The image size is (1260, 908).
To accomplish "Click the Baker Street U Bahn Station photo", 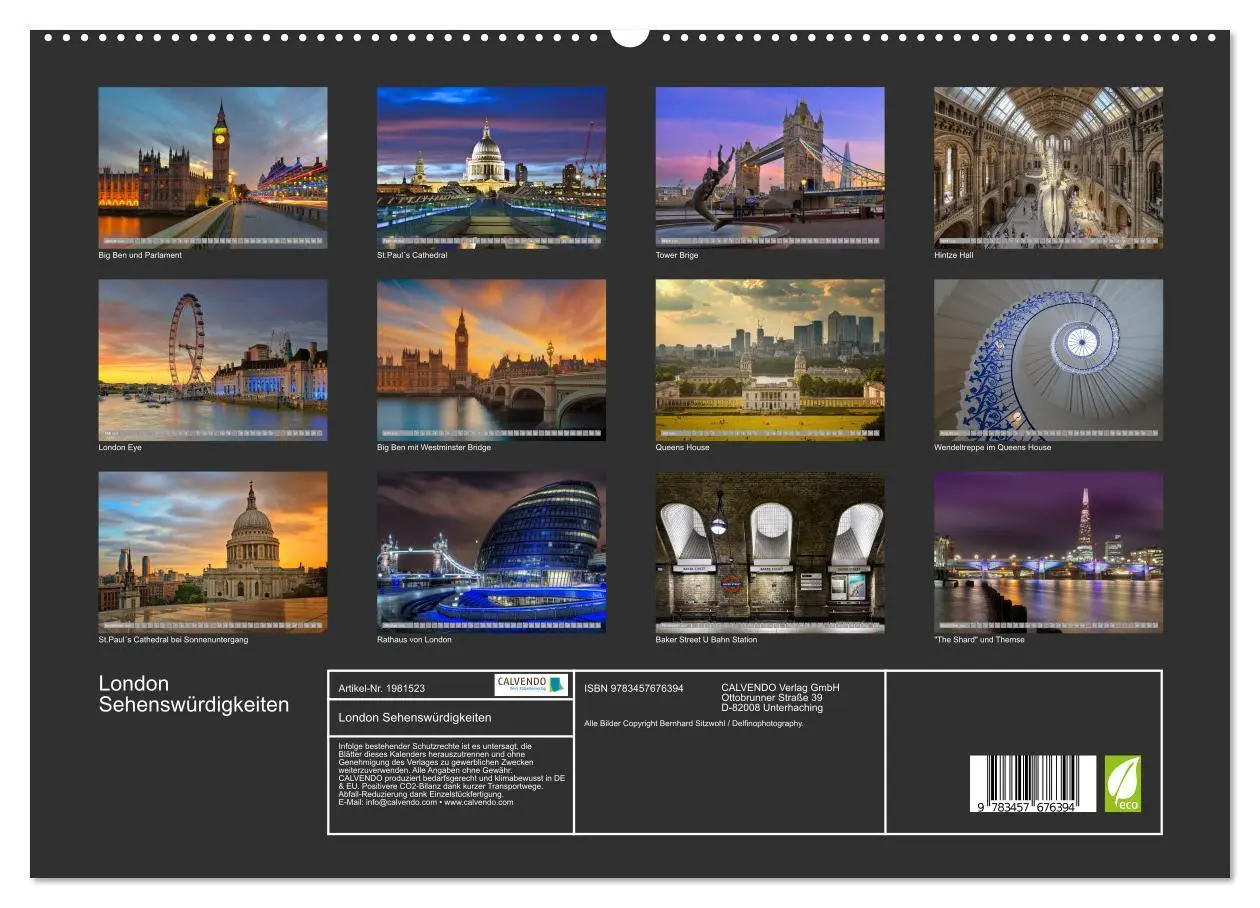I will click(x=770, y=552).
